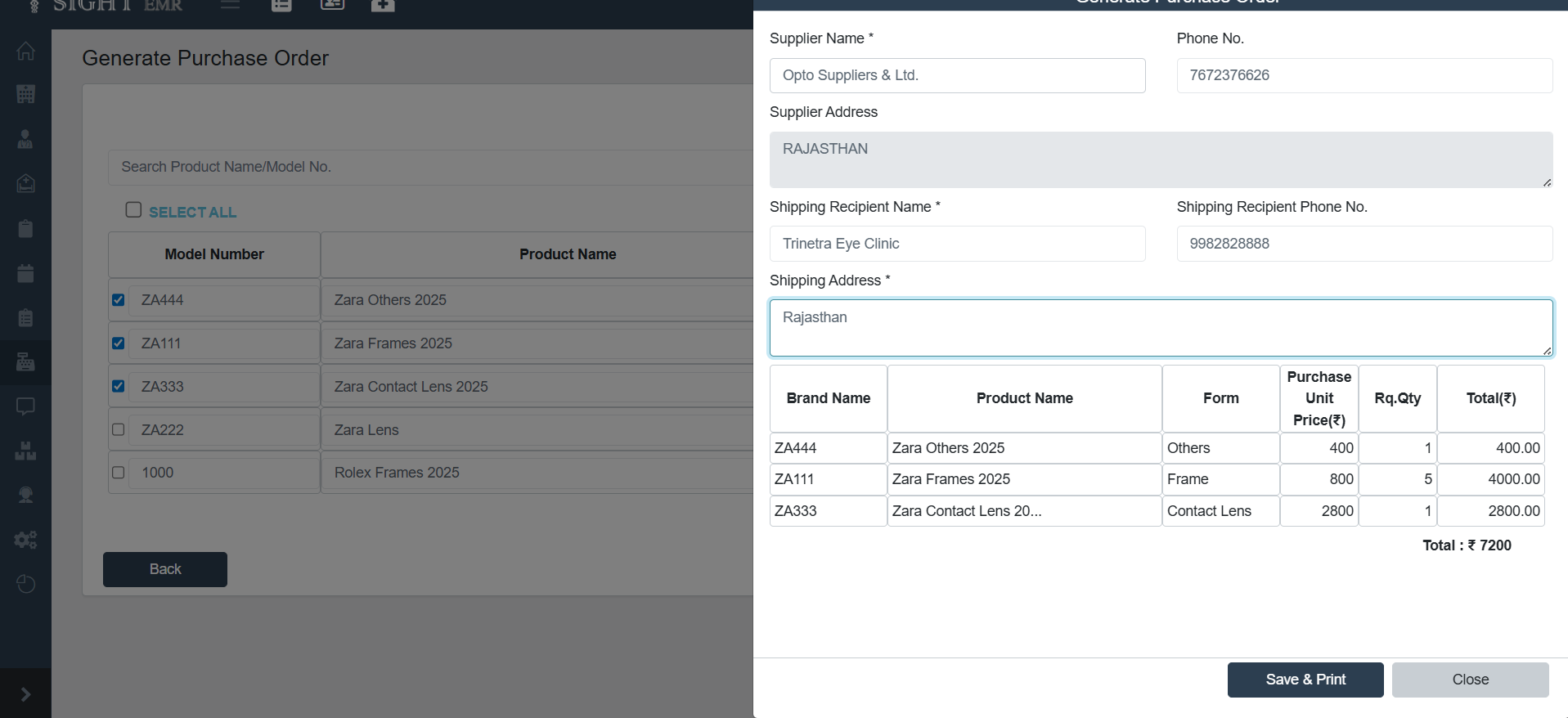
Task: Open the chat message sidebar icon
Action: (25, 406)
